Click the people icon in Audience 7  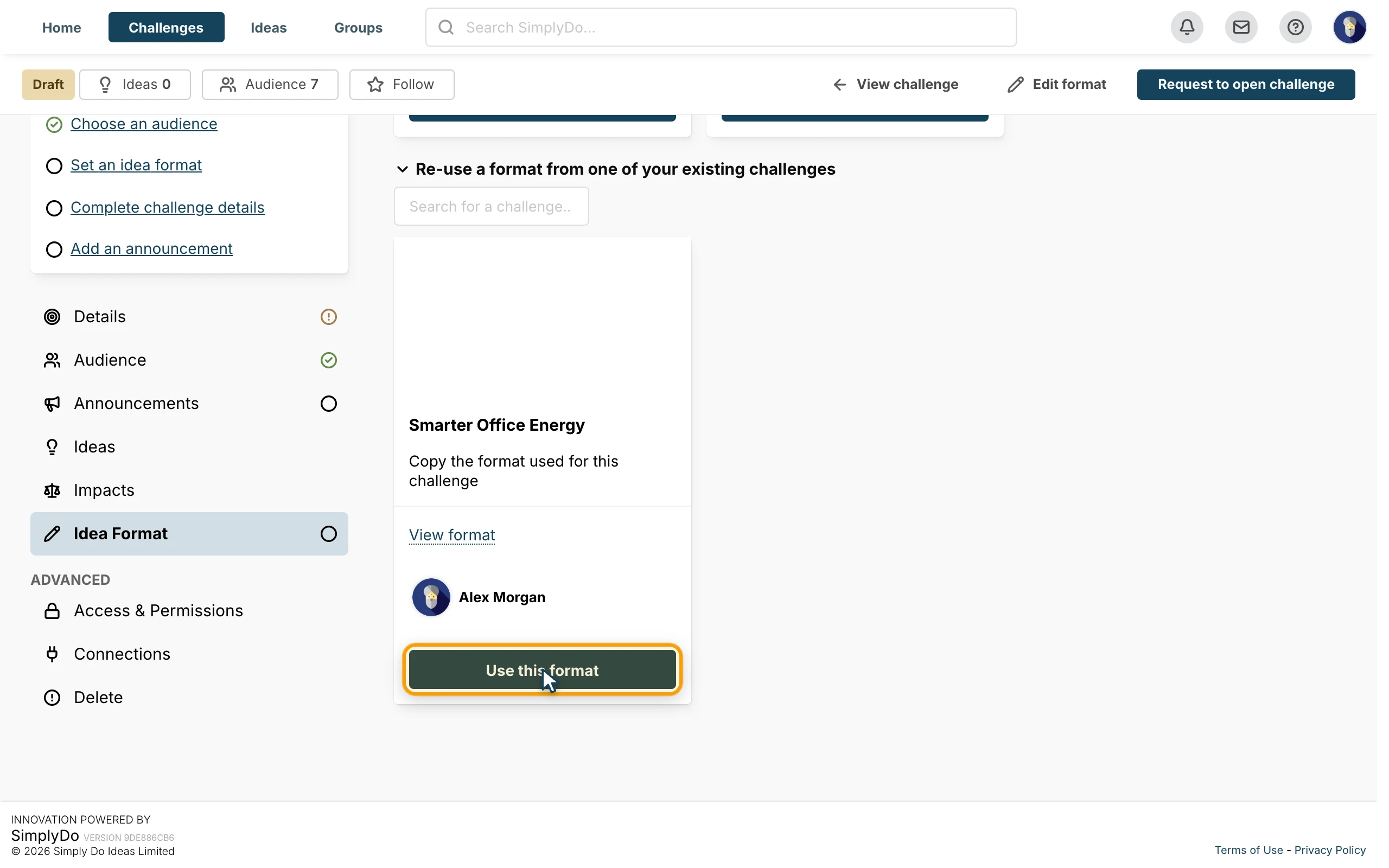click(x=228, y=85)
